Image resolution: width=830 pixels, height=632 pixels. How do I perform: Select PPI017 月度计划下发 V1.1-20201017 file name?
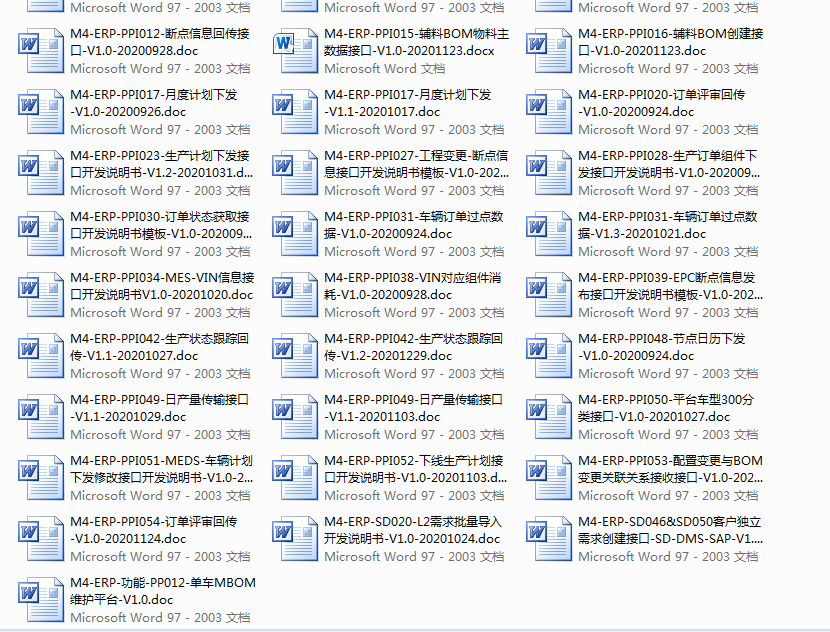point(408,103)
